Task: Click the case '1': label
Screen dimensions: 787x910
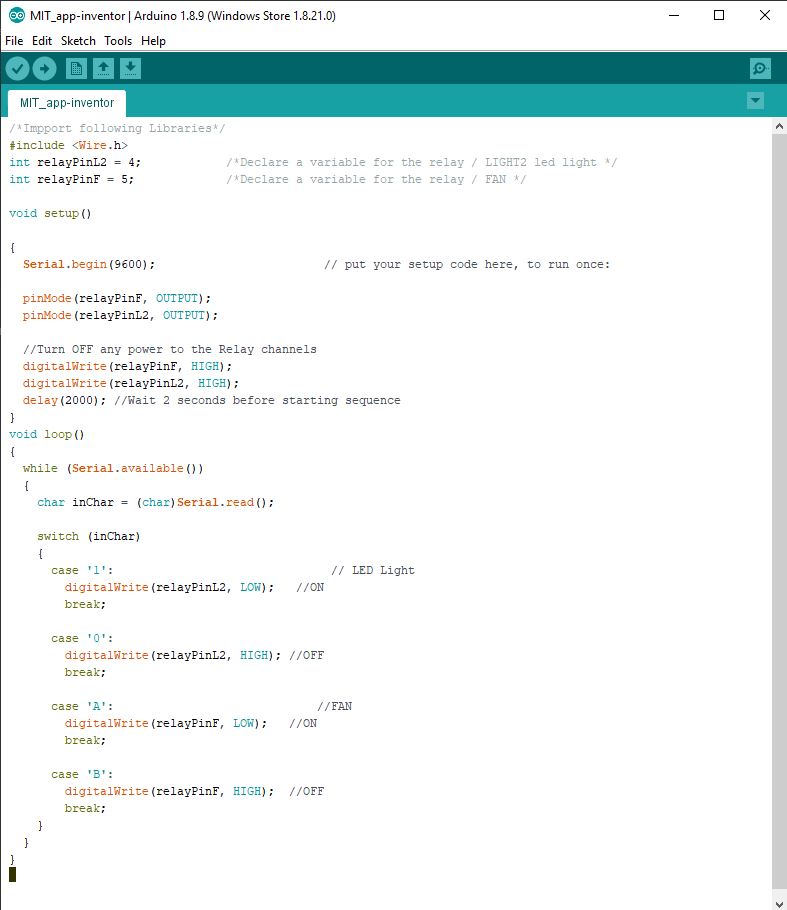Action: (82, 570)
